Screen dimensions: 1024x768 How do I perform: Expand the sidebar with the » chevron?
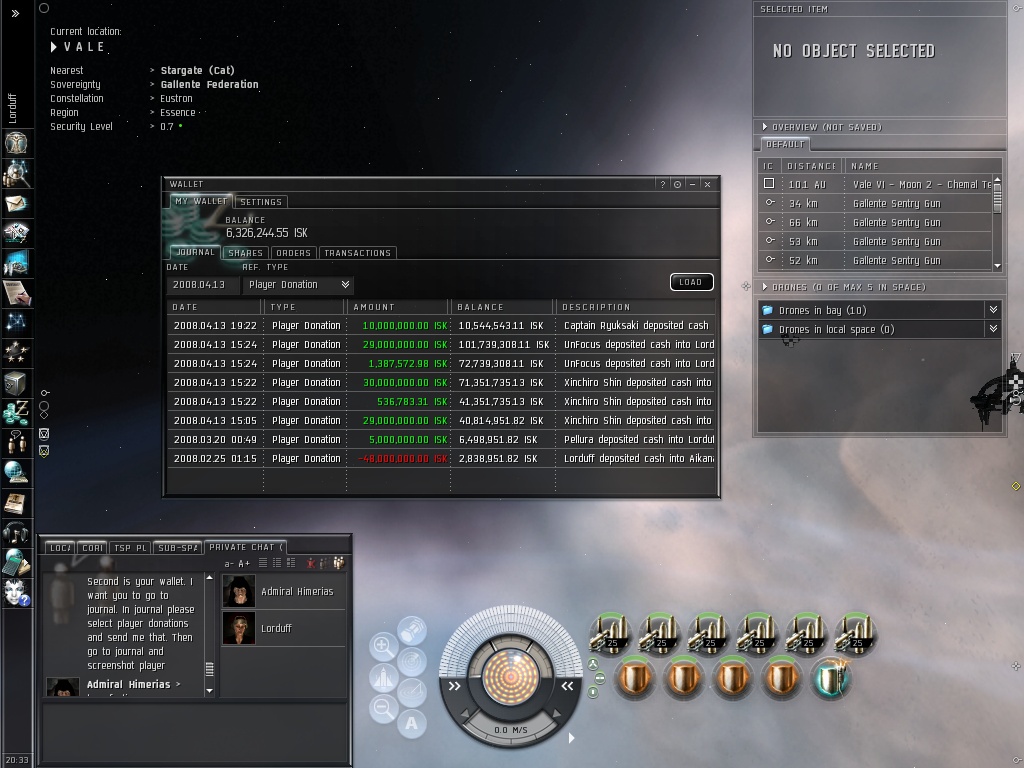coord(16,13)
